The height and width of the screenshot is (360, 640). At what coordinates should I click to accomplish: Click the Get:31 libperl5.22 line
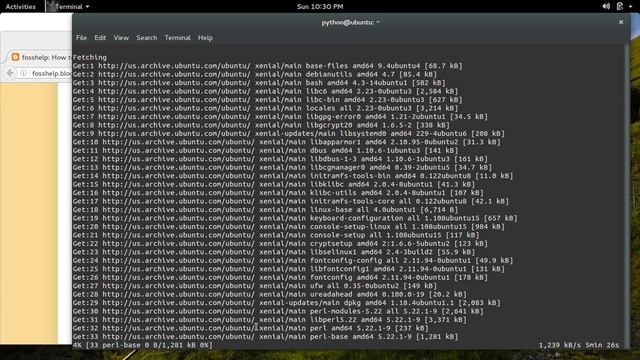pyautogui.click(x=270, y=320)
